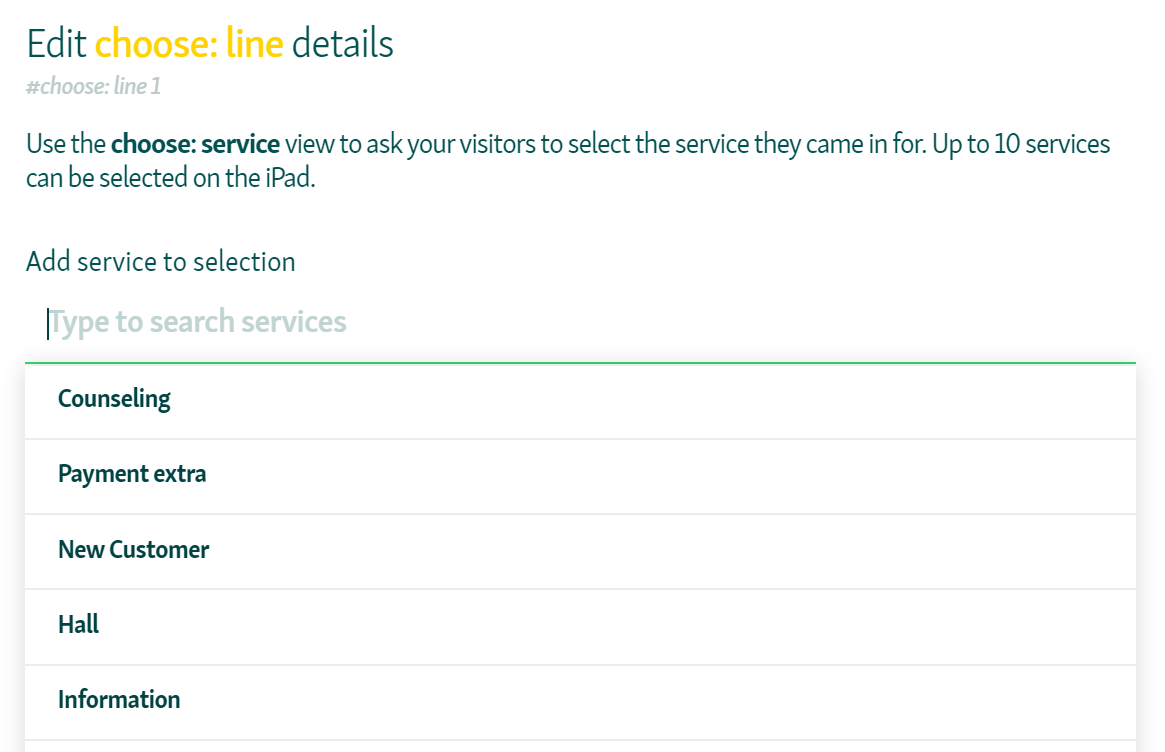The height and width of the screenshot is (752, 1165).
Task: Open the Counseling suggestion row
Action: pos(114,398)
